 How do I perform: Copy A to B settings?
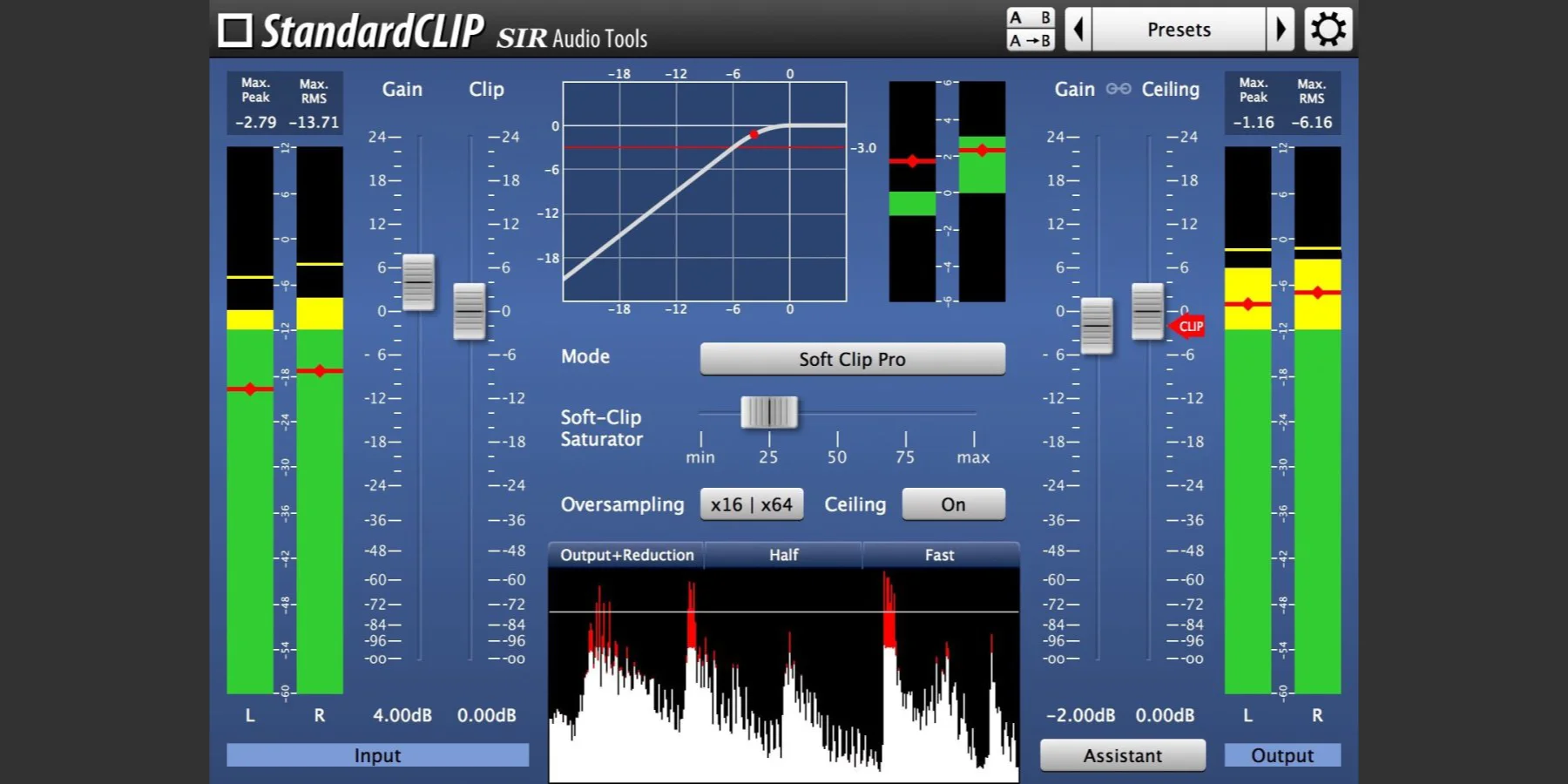1031,40
